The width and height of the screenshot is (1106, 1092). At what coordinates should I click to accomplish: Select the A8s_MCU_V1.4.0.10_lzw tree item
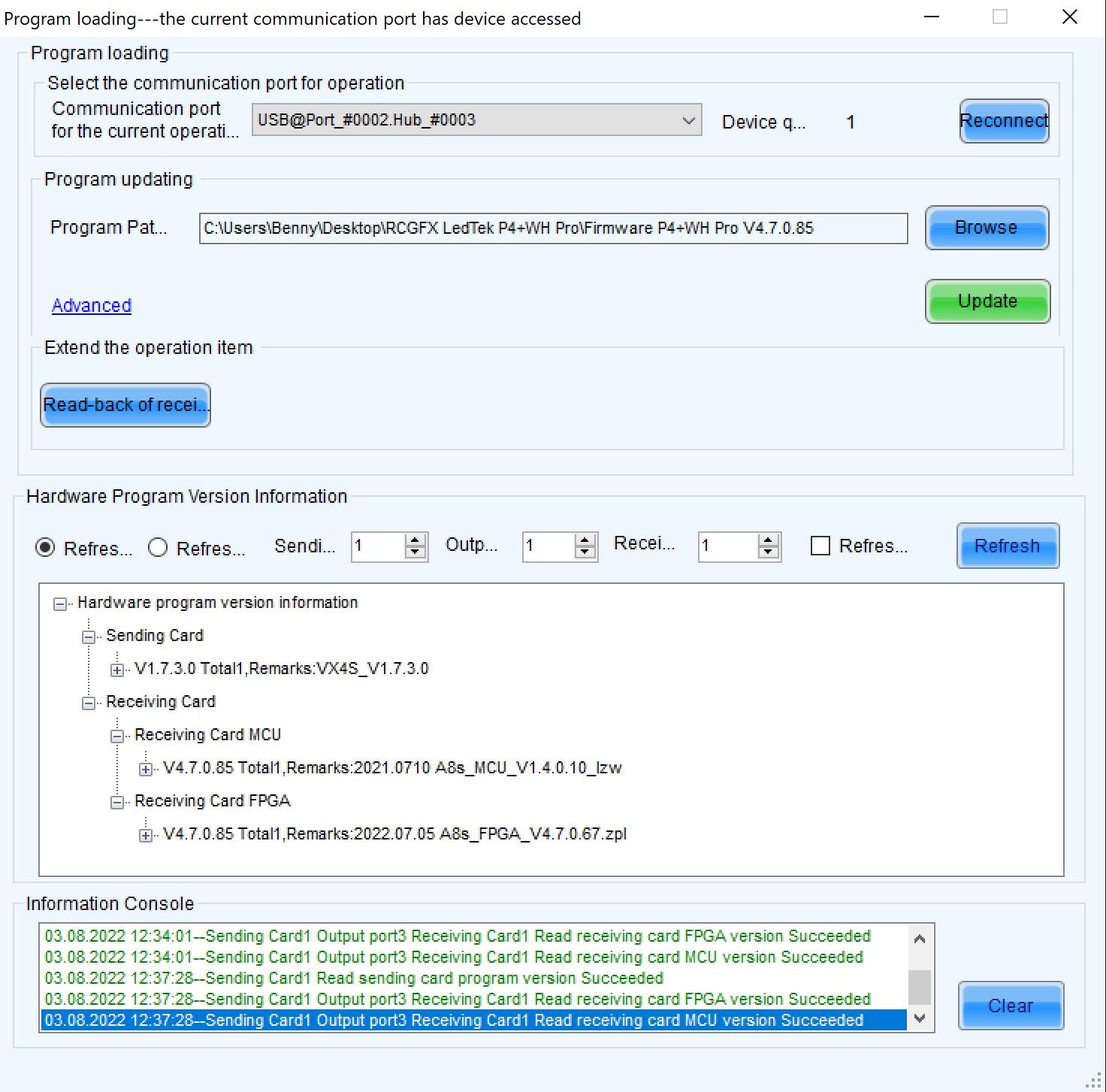[392, 768]
